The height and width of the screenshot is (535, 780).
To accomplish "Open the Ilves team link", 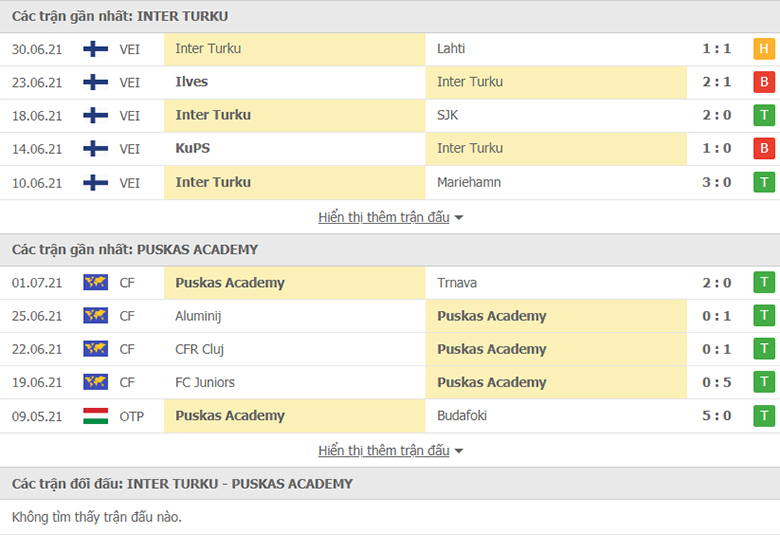I will point(192,82).
